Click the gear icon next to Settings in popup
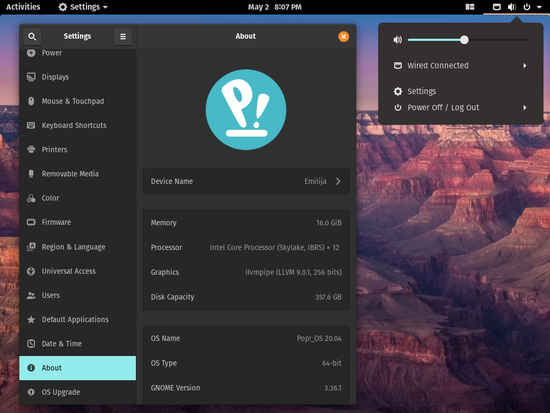Viewport: 550px width, 413px height. click(398, 91)
